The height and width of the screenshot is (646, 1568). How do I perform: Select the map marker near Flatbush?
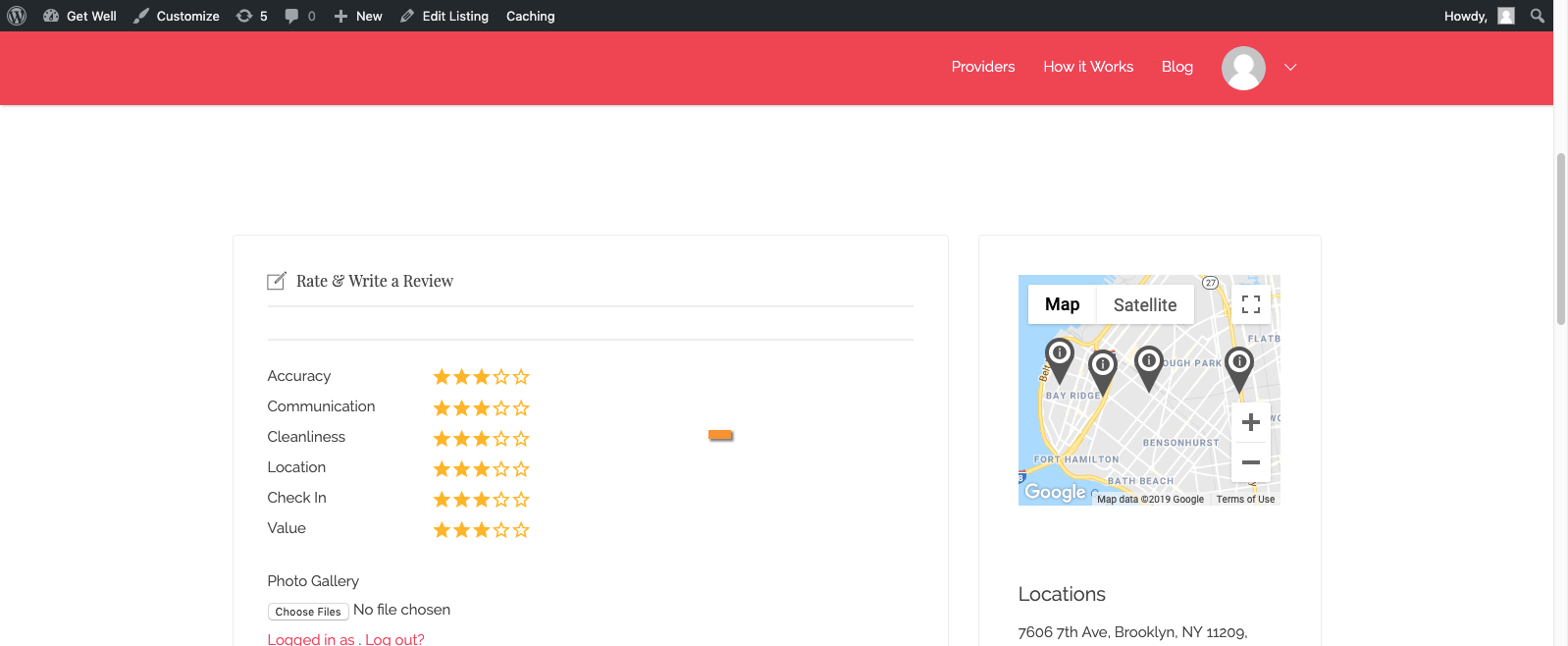pyautogui.click(x=1239, y=368)
